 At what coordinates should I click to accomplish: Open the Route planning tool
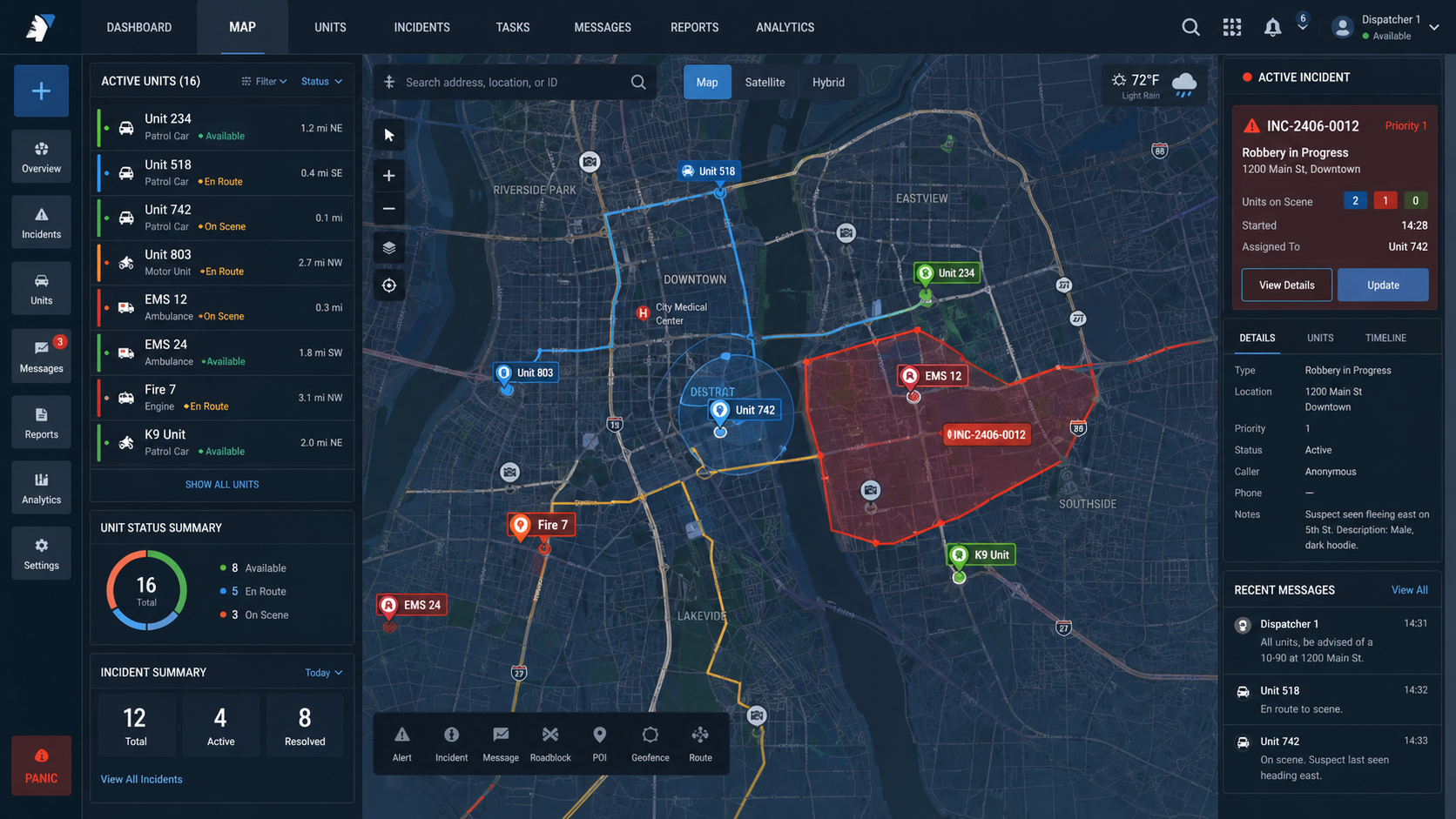point(699,742)
